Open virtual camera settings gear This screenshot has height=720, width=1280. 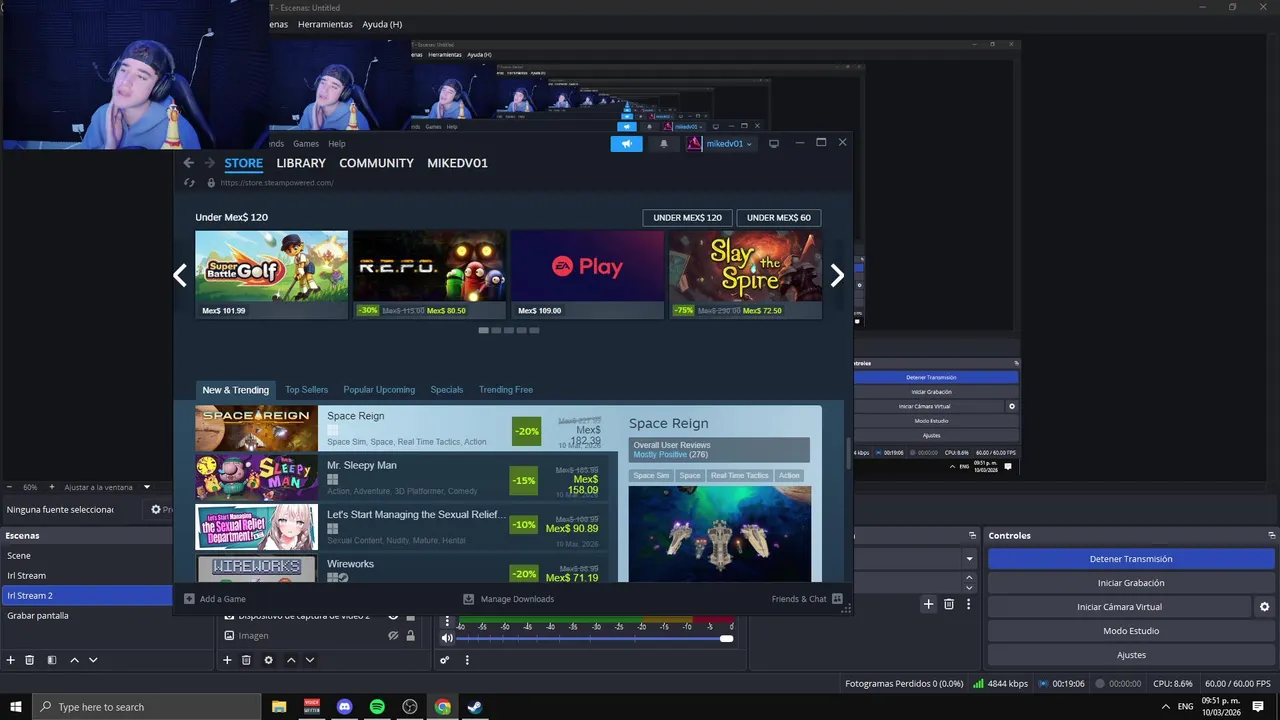point(1264,607)
